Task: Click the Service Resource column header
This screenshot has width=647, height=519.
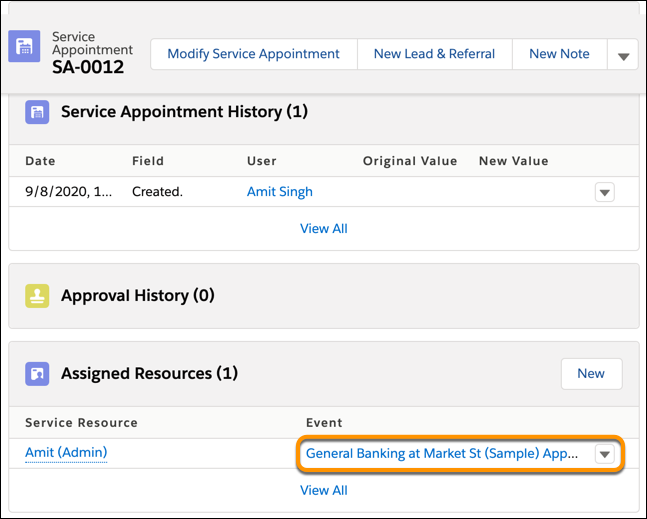Action: pyautogui.click(x=81, y=423)
